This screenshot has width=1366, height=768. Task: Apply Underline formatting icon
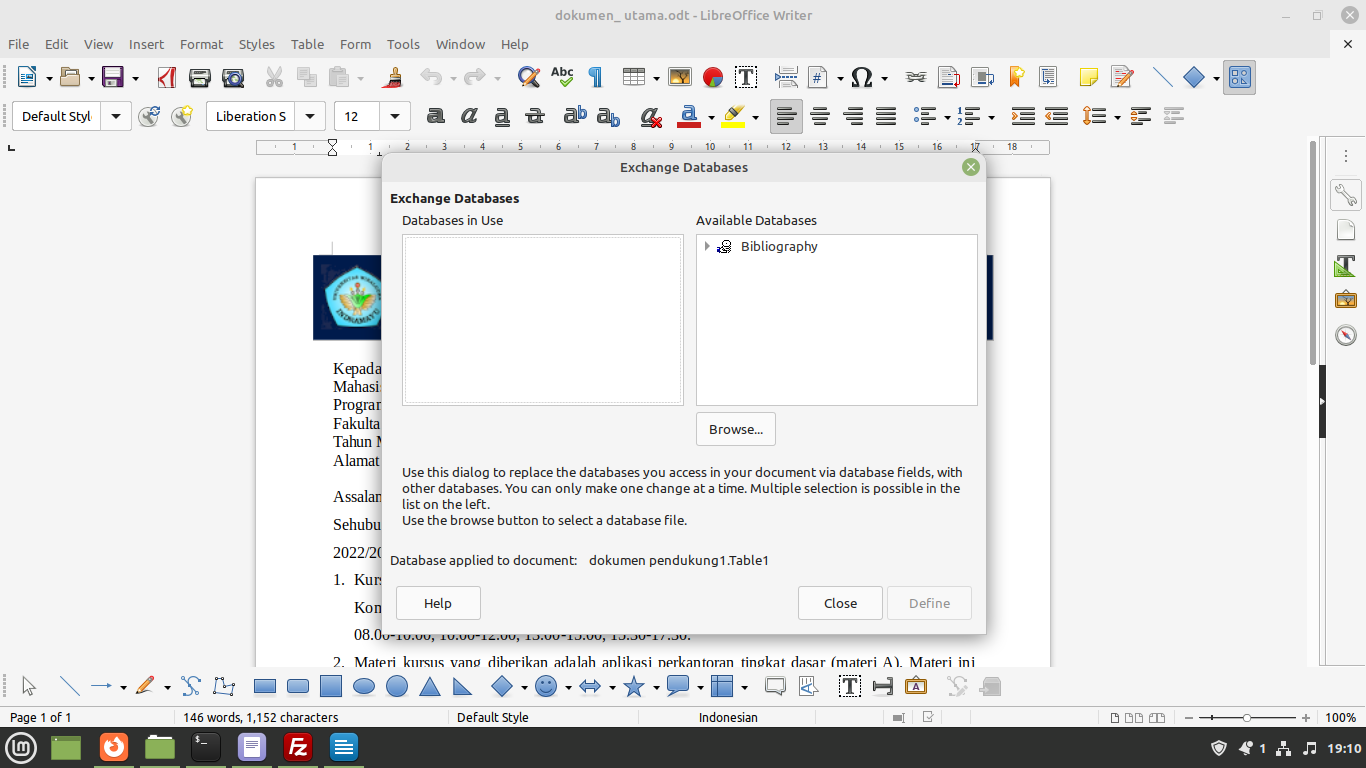tap(502, 116)
